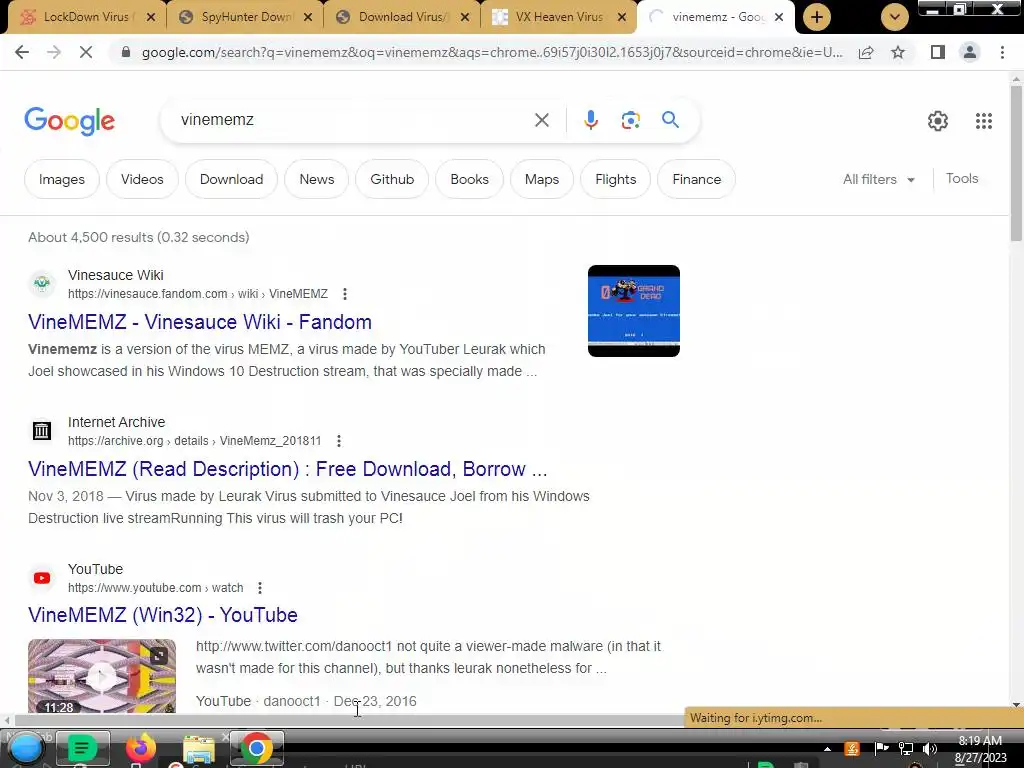
Task: Share this page icon
Action: (866, 52)
